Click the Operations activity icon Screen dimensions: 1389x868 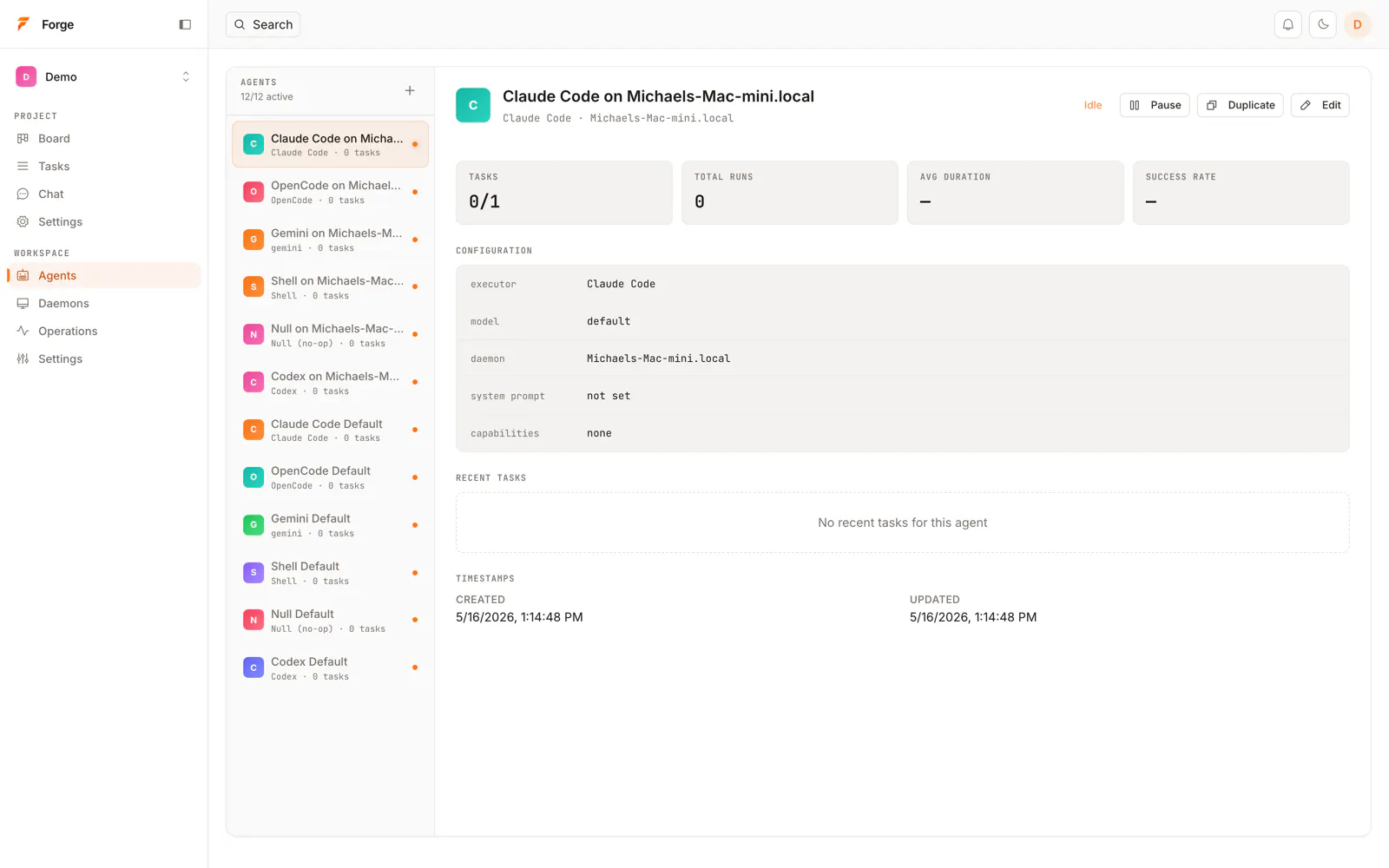(23, 331)
